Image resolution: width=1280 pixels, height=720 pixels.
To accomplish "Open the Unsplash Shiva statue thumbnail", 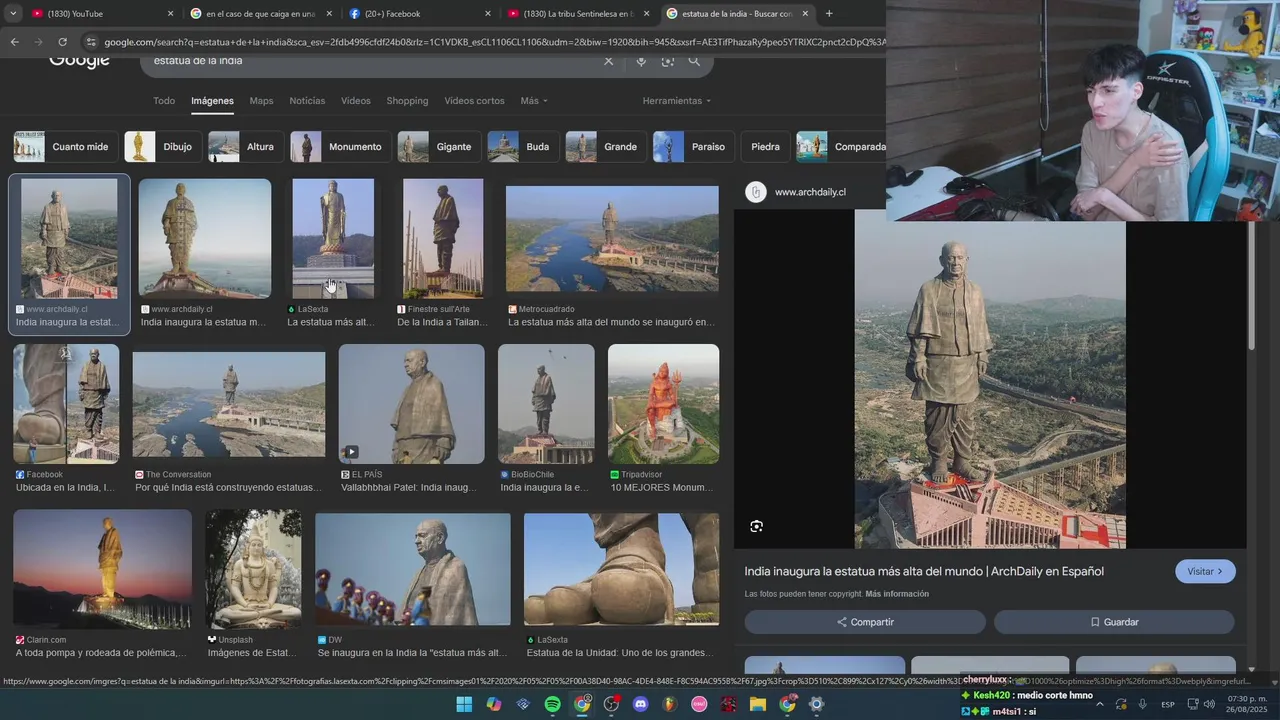I will [253, 569].
